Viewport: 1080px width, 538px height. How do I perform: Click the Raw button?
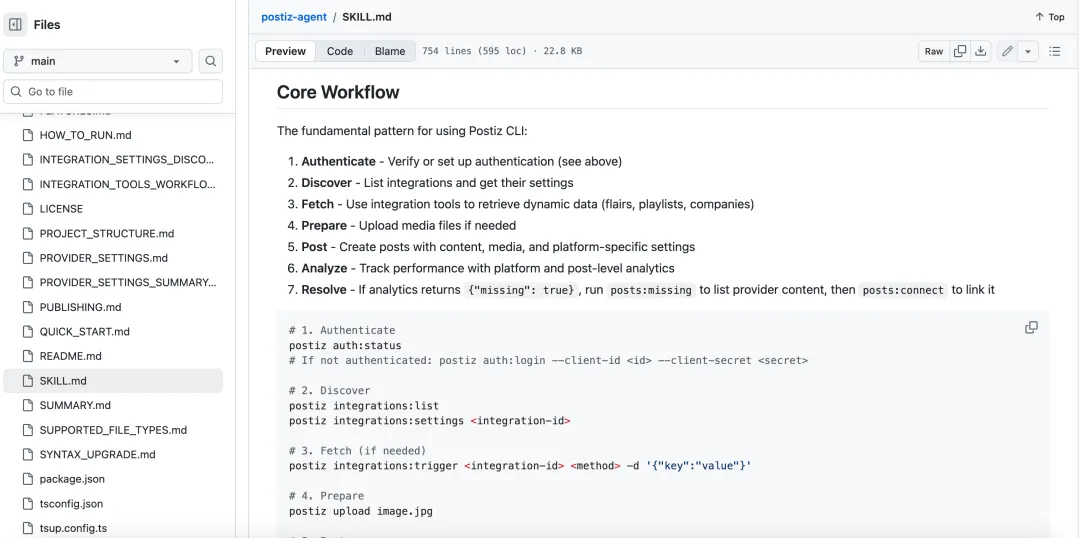[x=933, y=51]
